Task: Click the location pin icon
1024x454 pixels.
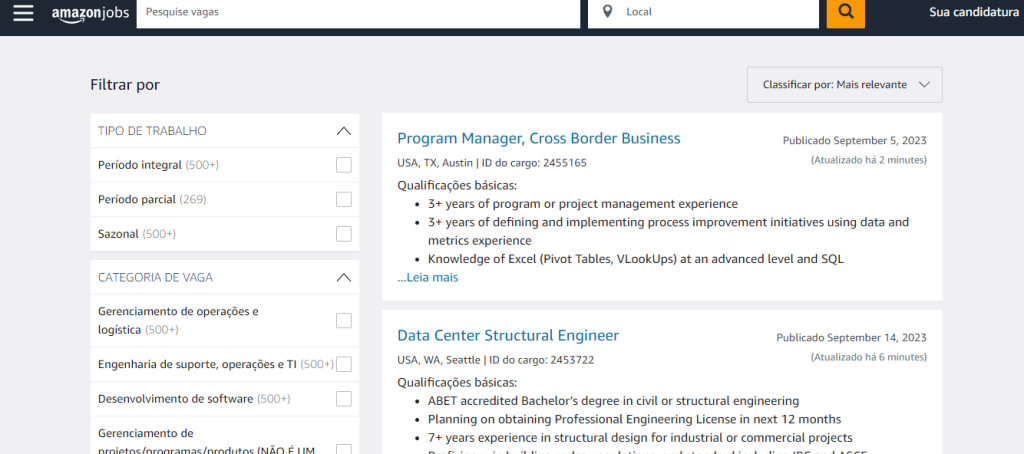Action: coord(607,12)
